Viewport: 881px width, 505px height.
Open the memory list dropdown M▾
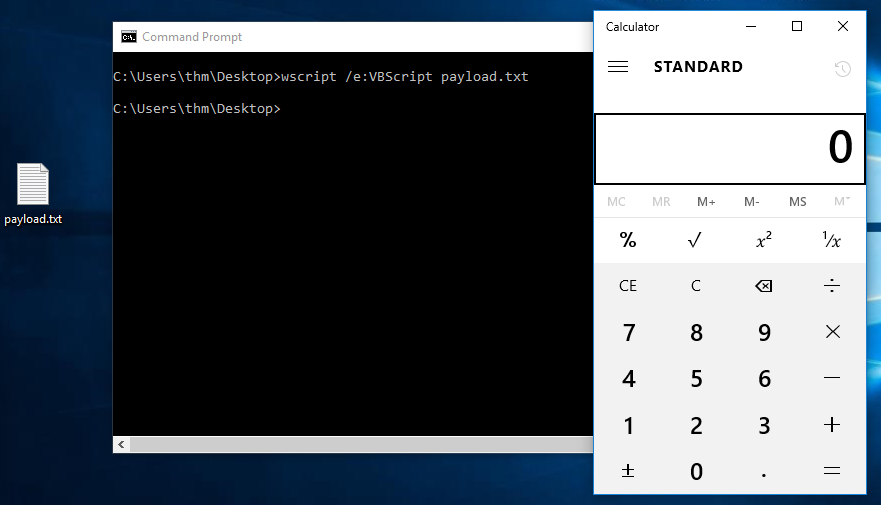(x=842, y=202)
